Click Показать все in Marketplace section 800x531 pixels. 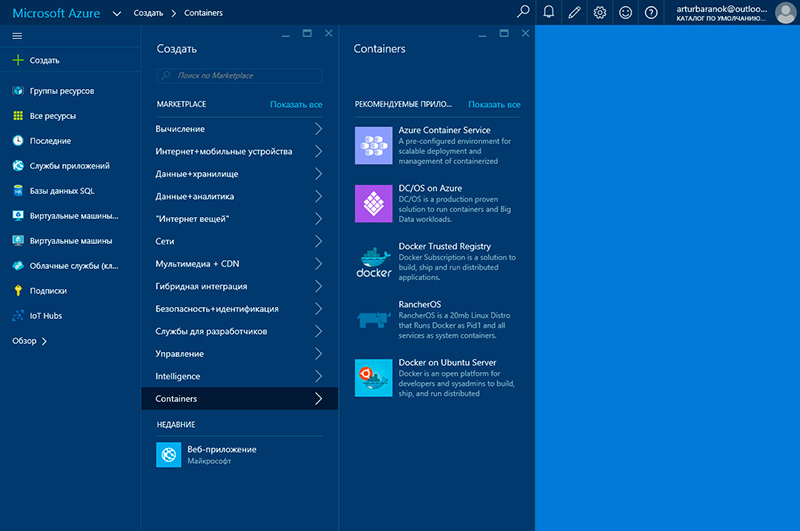296,105
